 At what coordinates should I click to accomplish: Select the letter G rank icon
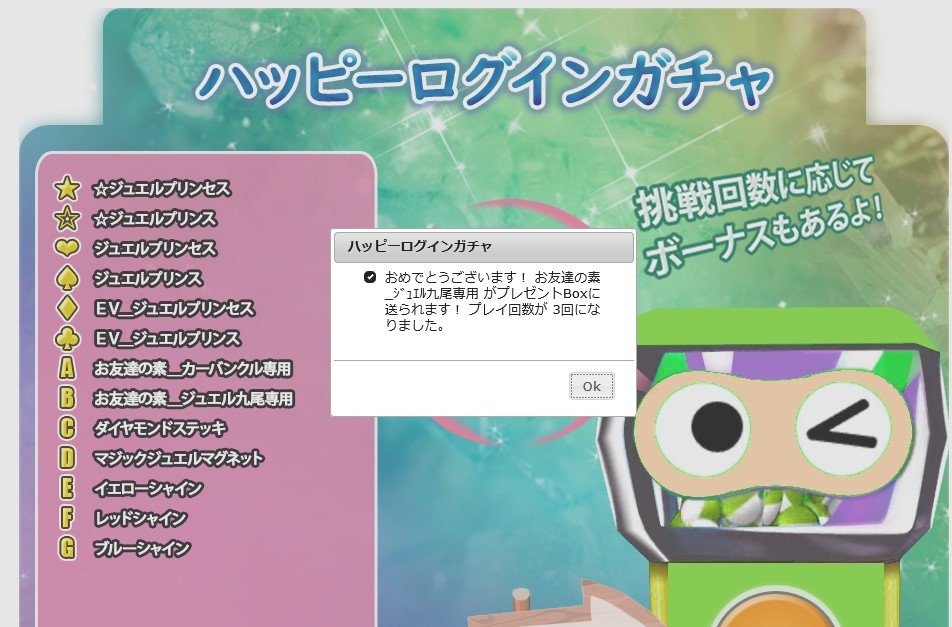(67, 548)
